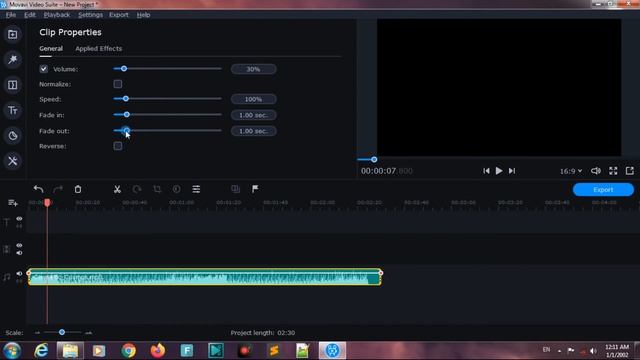
Task: Open the File menu
Action: pyautogui.click(x=11, y=15)
